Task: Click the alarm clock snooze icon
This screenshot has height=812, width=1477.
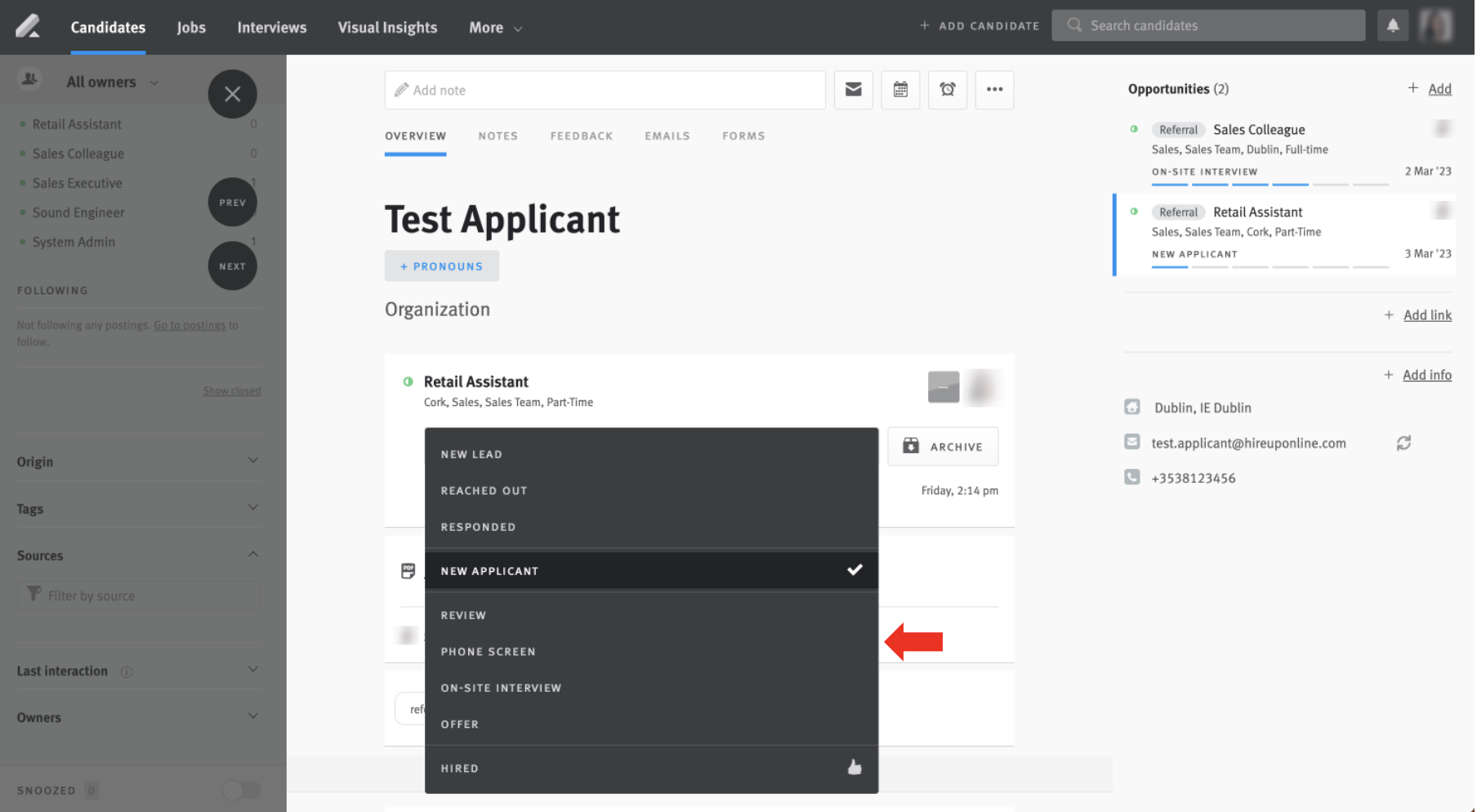Action: coord(948,90)
